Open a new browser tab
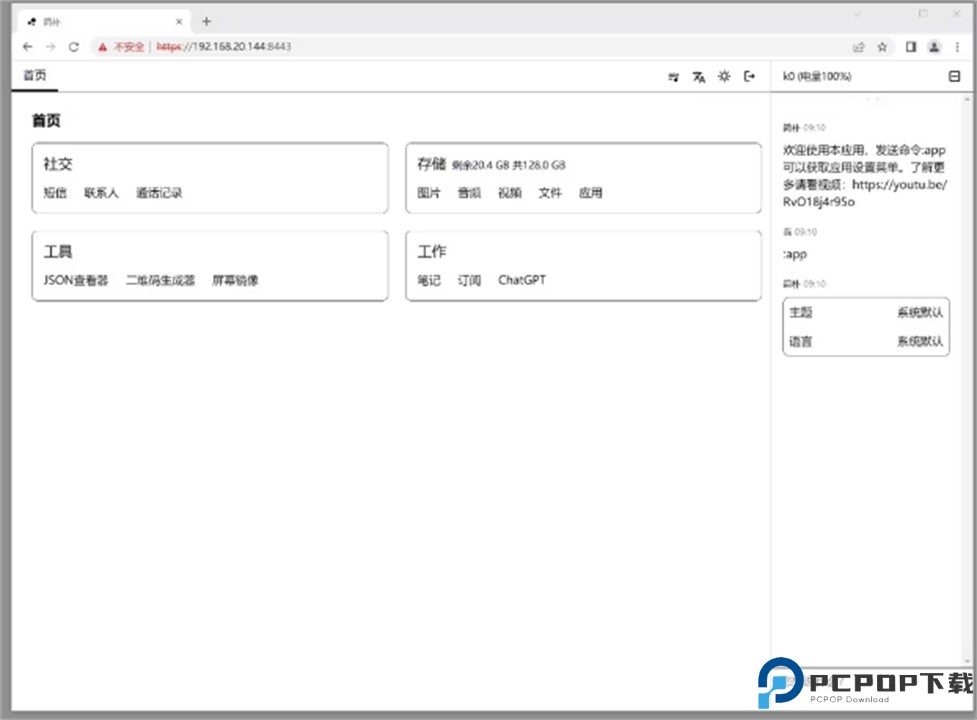The height and width of the screenshot is (720, 977). tap(206, 21)
